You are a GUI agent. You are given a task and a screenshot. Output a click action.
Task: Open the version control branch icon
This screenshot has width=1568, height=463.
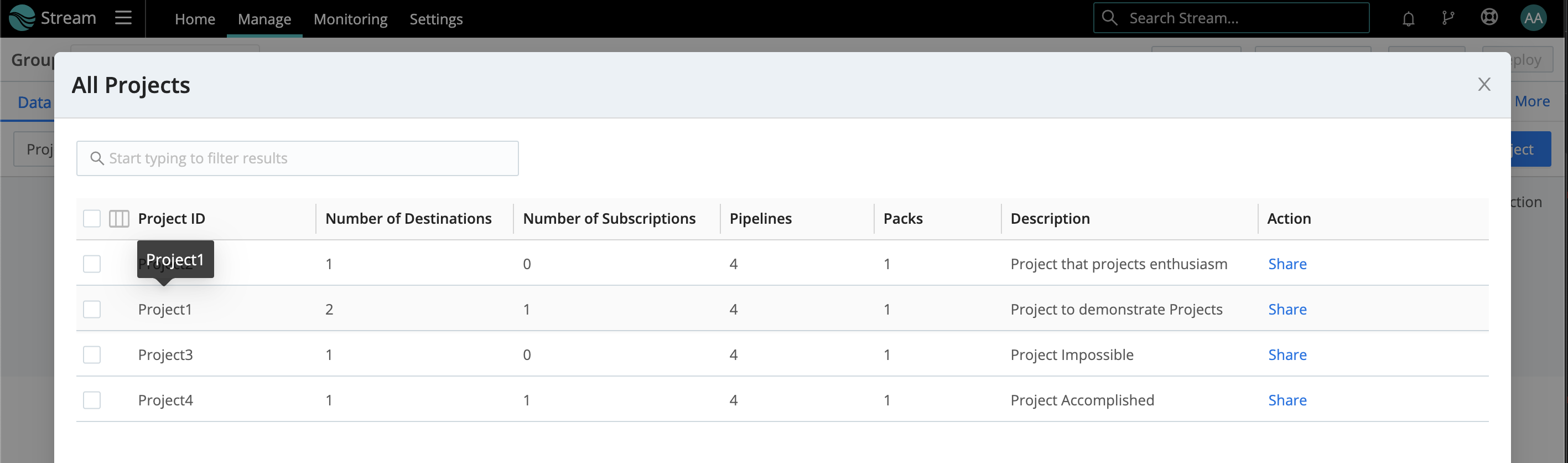click(1448, 18)
